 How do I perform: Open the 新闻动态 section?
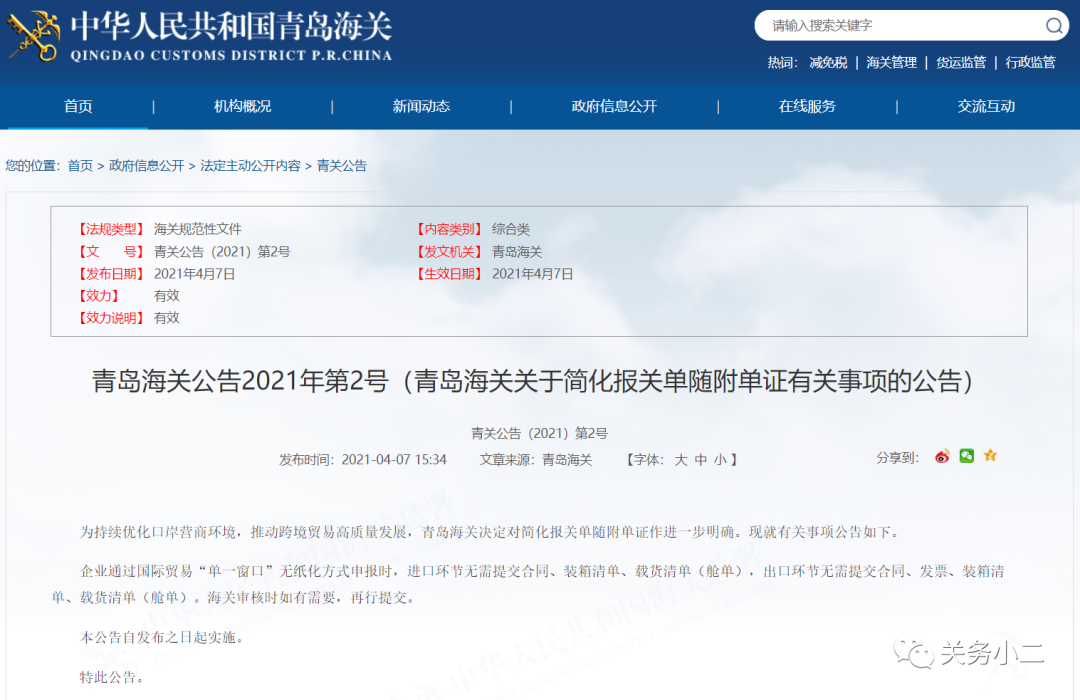421,106
